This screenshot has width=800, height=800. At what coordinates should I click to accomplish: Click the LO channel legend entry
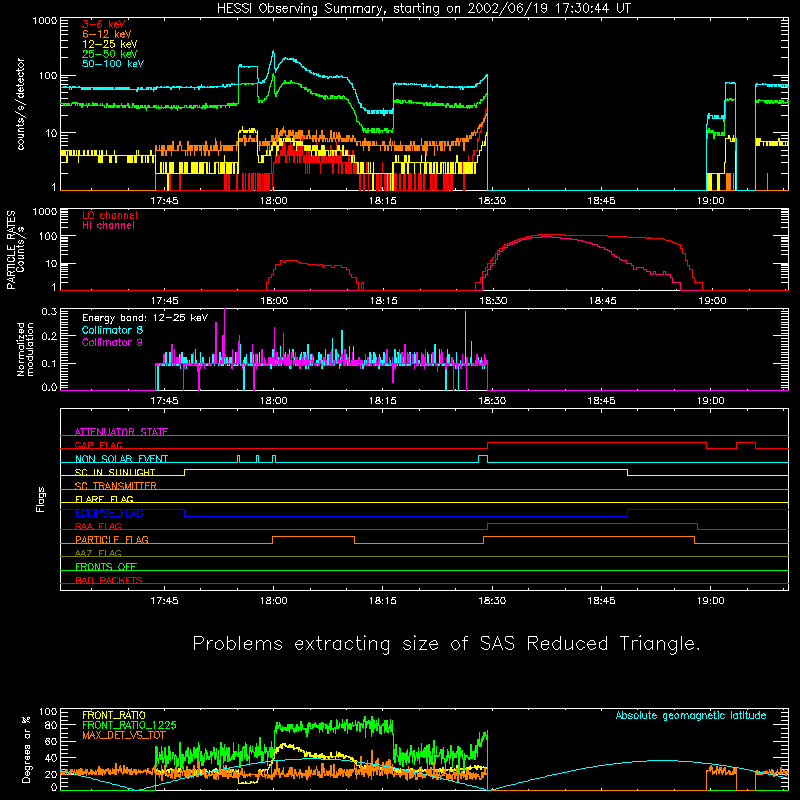click(110, 215)
